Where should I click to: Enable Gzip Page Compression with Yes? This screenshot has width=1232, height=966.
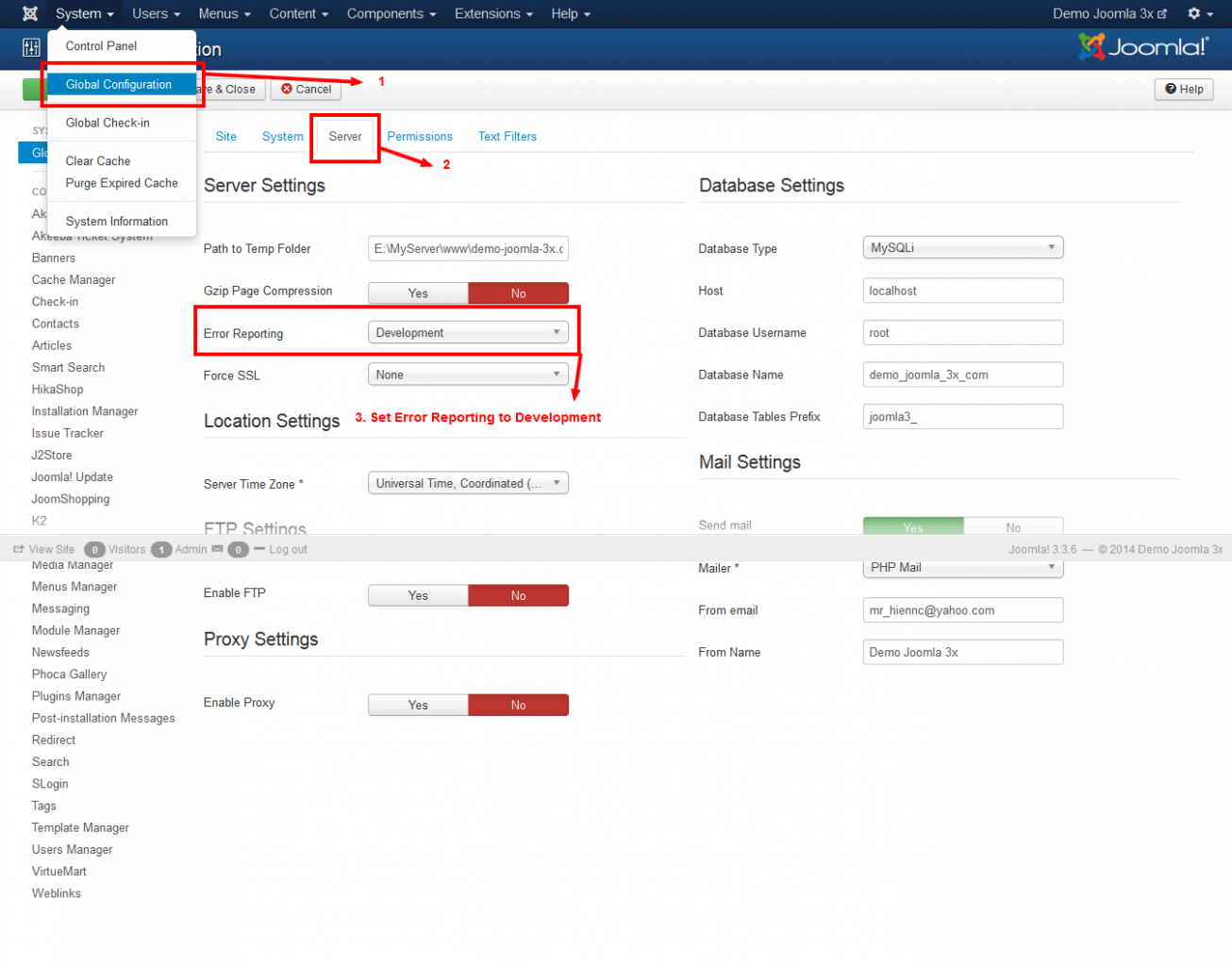(x=418, y=293)
